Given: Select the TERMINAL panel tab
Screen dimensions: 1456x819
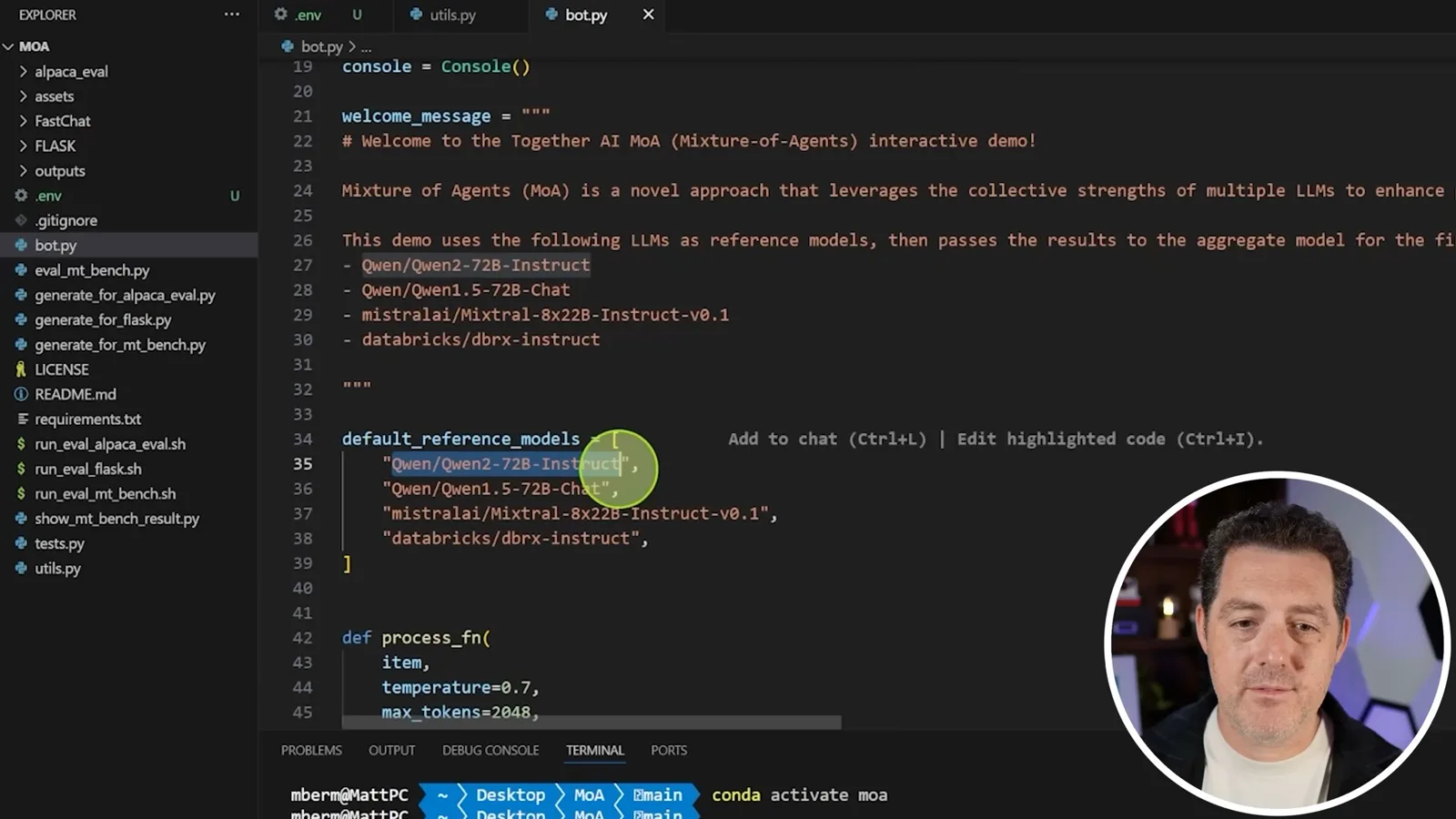Looking at the screenshot, I should 595,751.
